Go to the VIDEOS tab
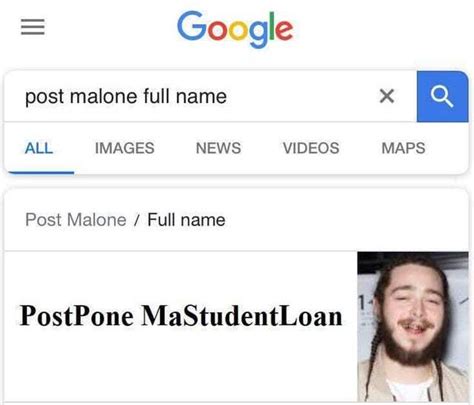474x405 pixels. coord(311,148)
